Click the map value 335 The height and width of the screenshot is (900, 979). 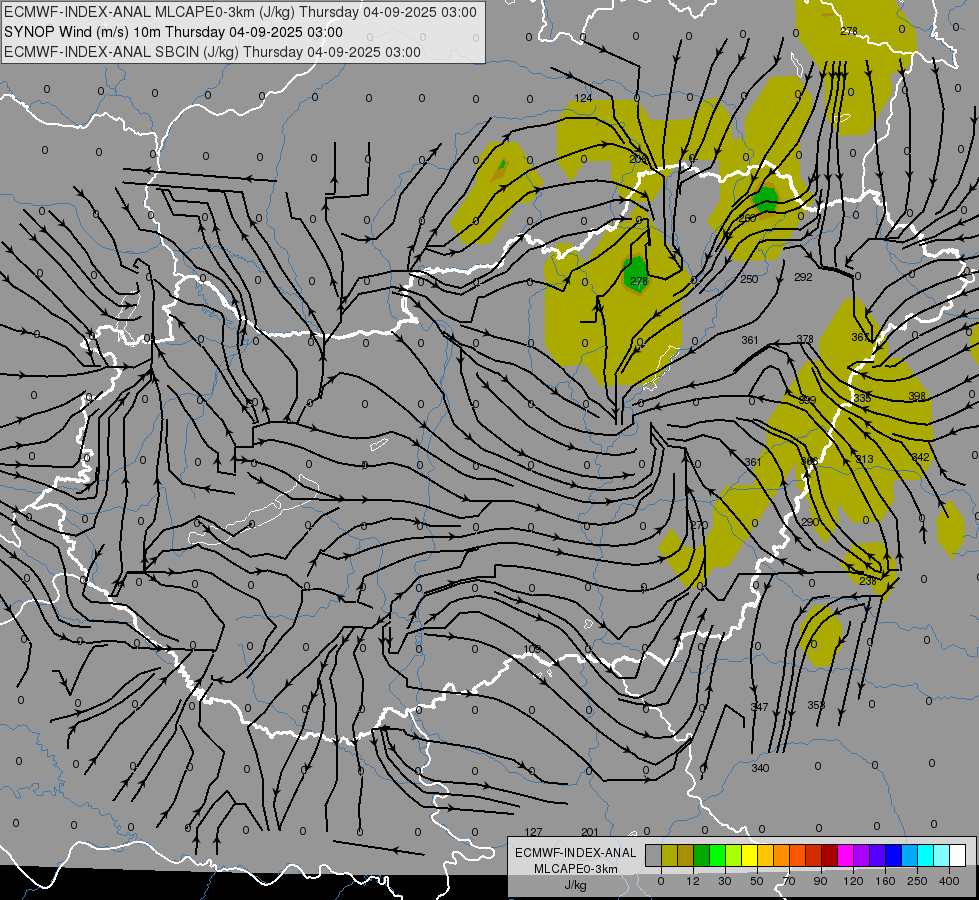(x=862, y=398)
